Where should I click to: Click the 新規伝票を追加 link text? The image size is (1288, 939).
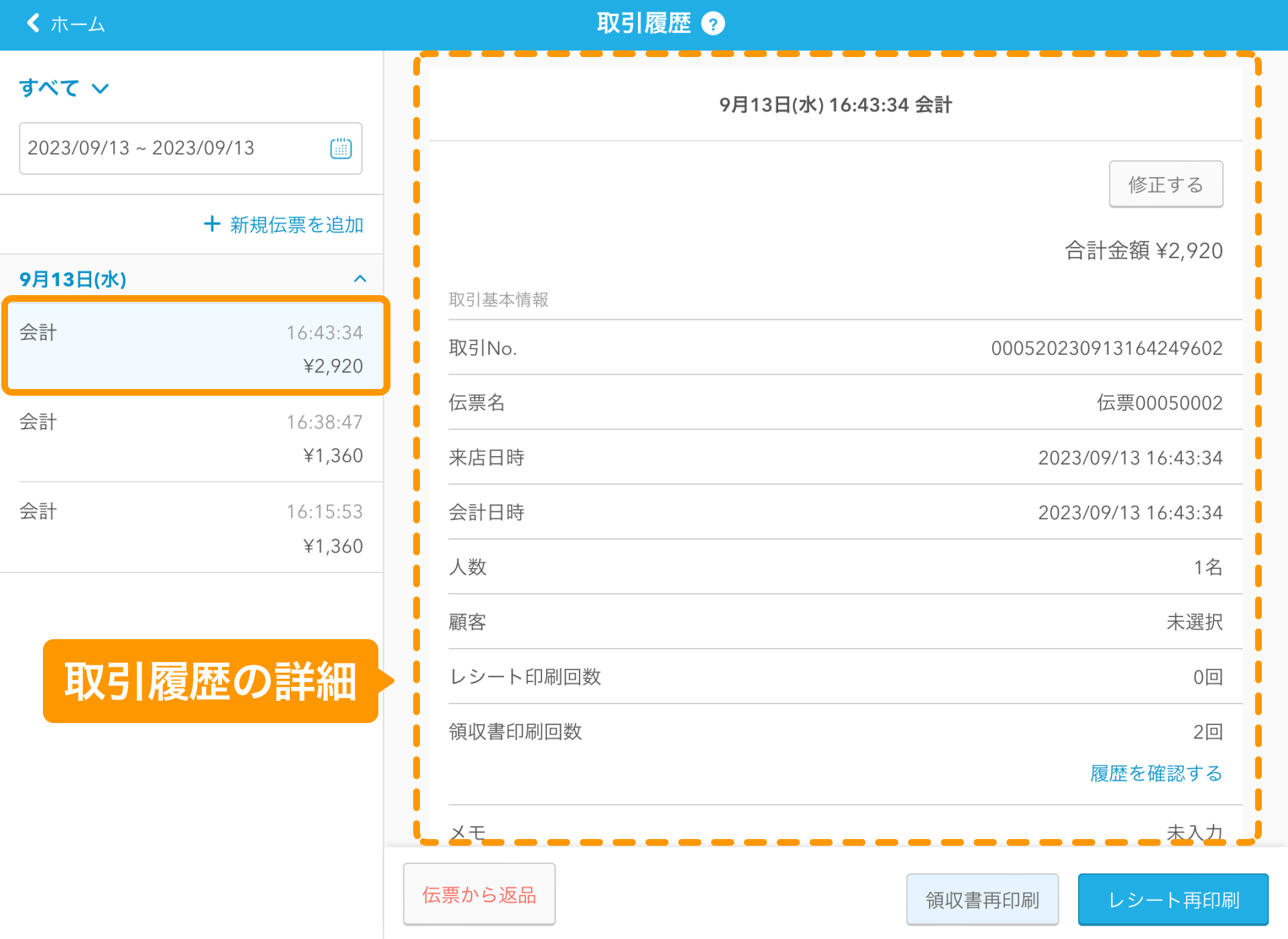point(297,225)
